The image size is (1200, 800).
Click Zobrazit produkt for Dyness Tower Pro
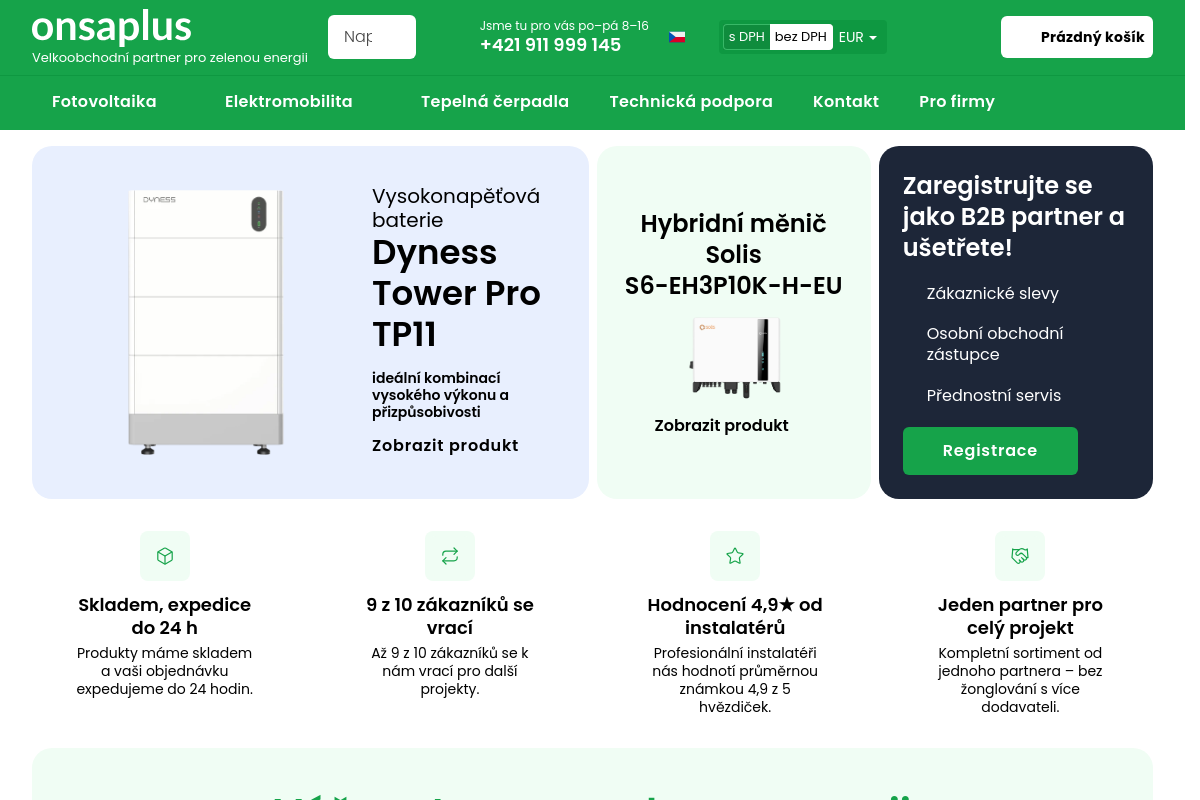pyautogui.click(x=445, y=445)
